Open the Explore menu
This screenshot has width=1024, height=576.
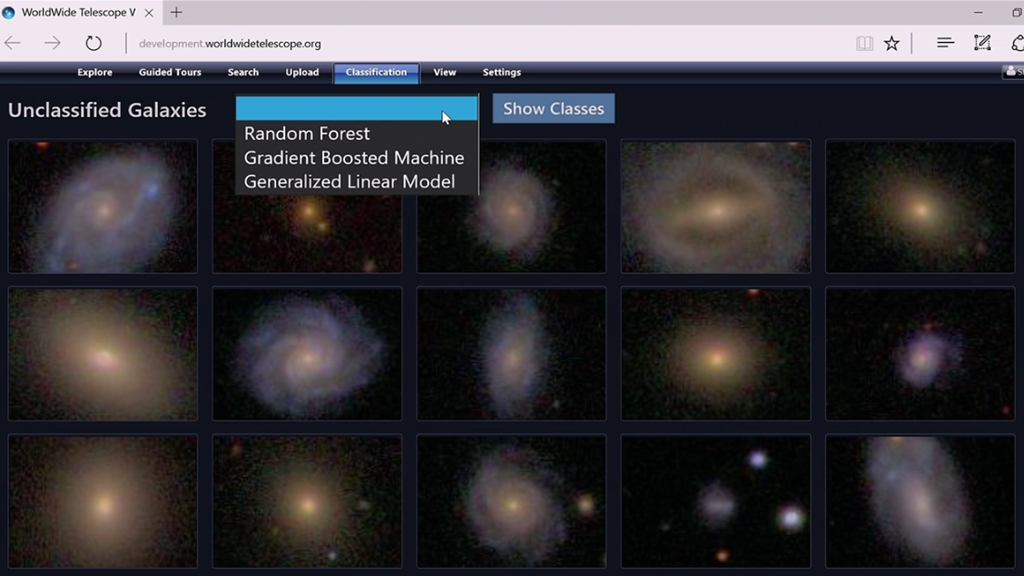(95, 72)
